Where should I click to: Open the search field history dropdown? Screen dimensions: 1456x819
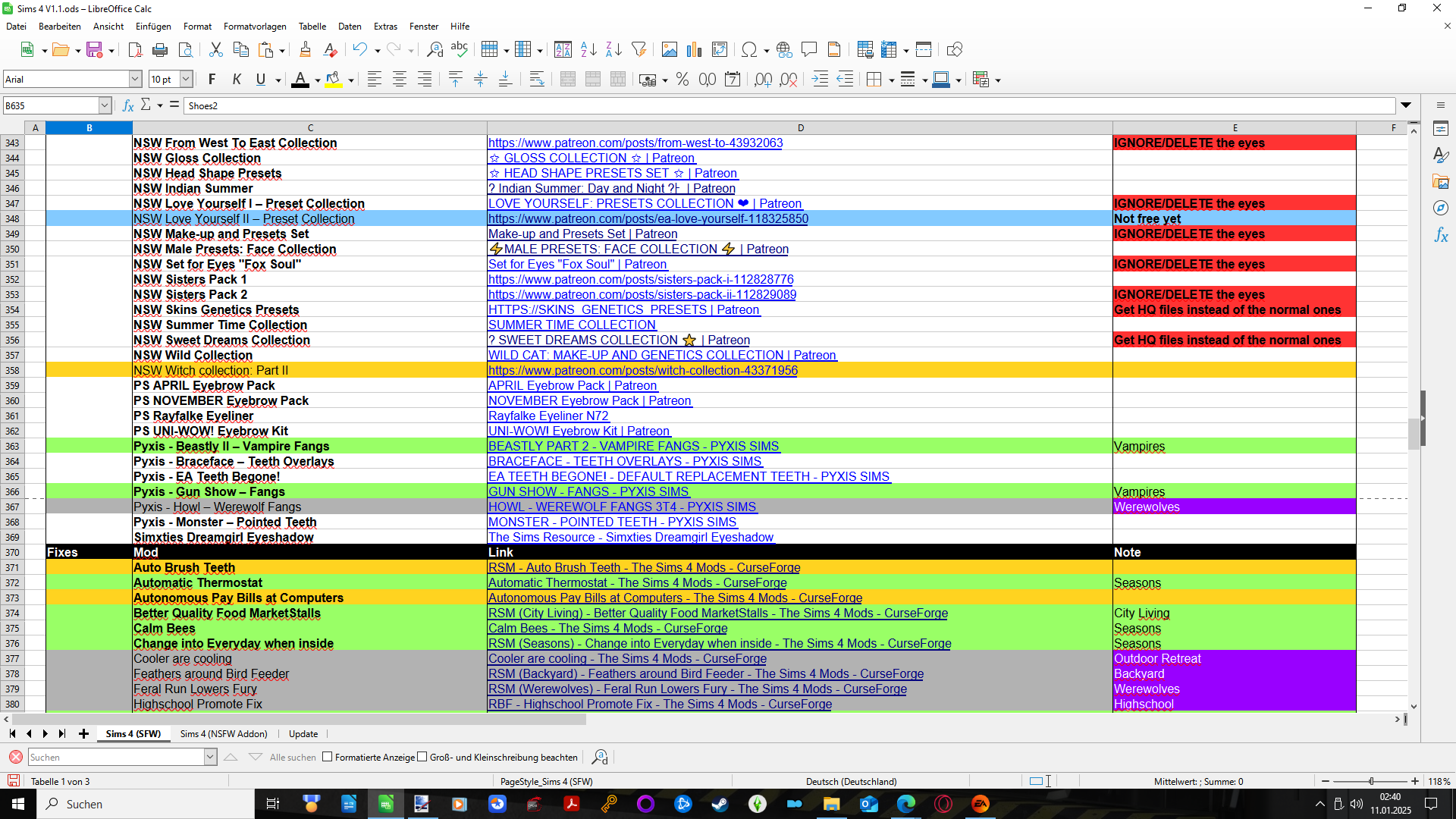point(210,757)
